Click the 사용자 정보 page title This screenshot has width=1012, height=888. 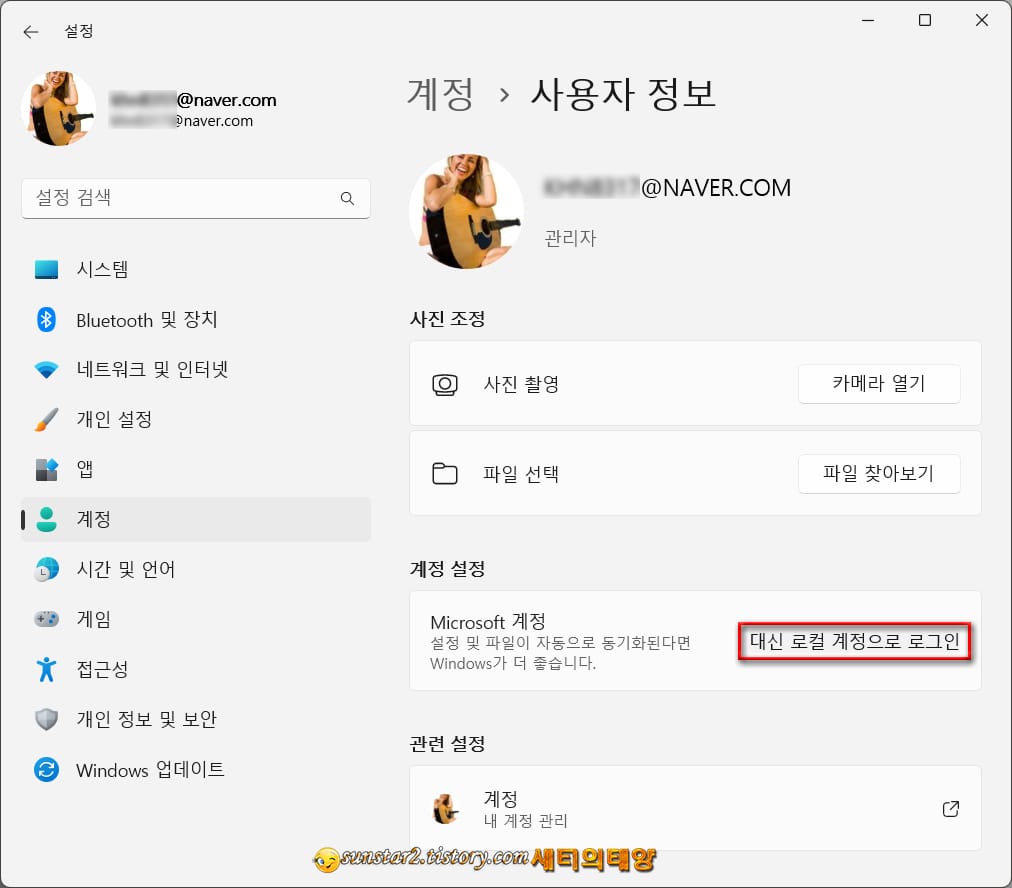click(x=623, y=94)
